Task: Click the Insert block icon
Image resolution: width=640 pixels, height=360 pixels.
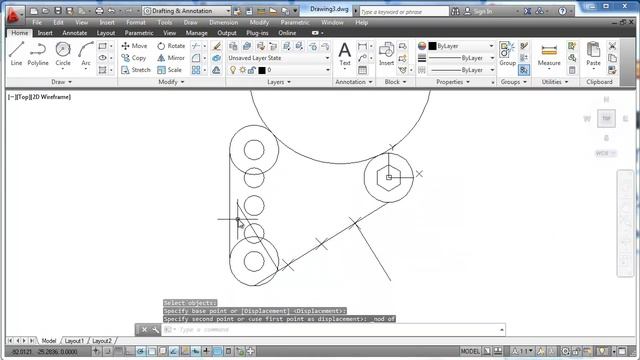Action: point(386,53)
